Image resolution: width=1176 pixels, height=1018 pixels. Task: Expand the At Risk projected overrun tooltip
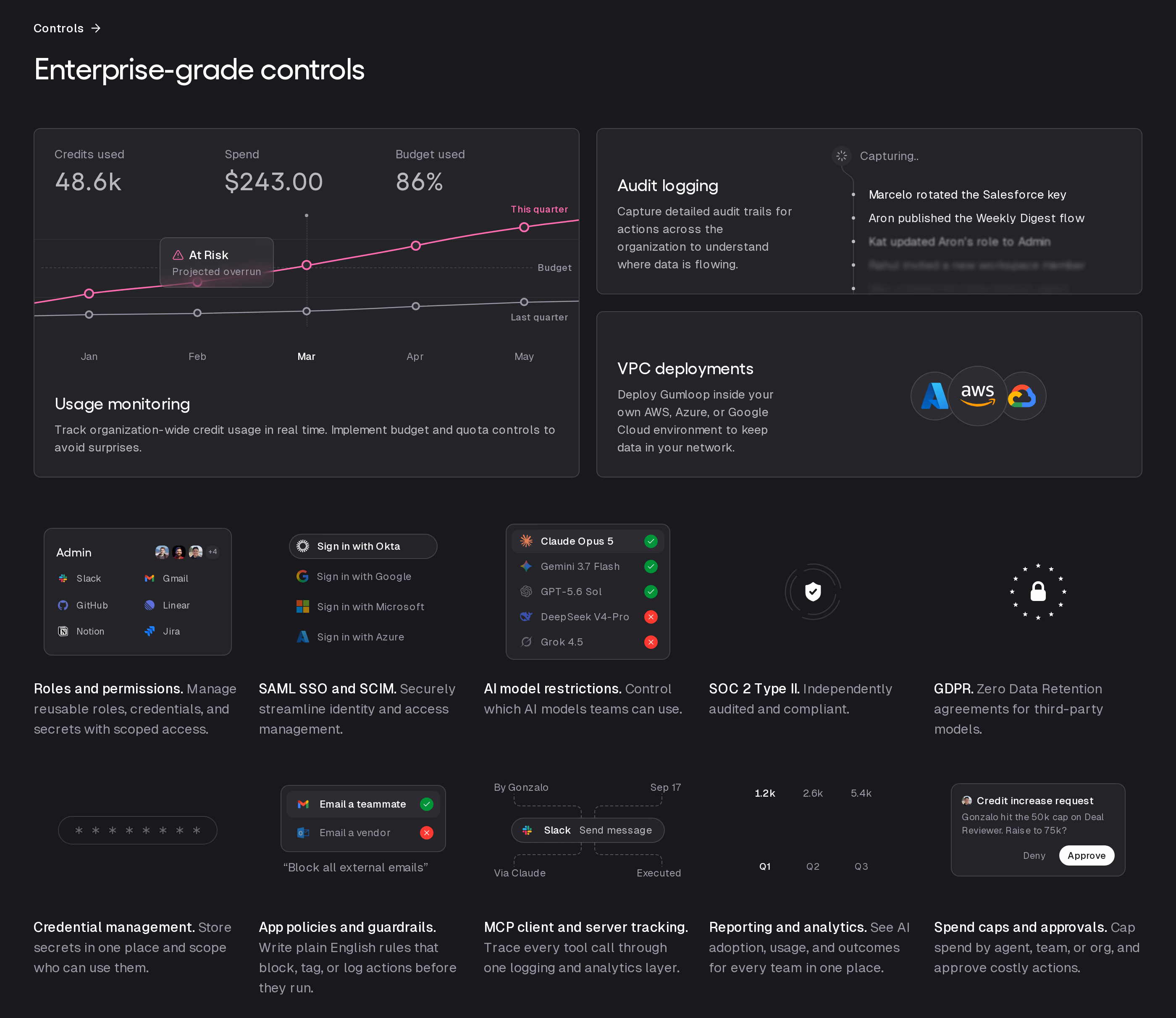216,262
